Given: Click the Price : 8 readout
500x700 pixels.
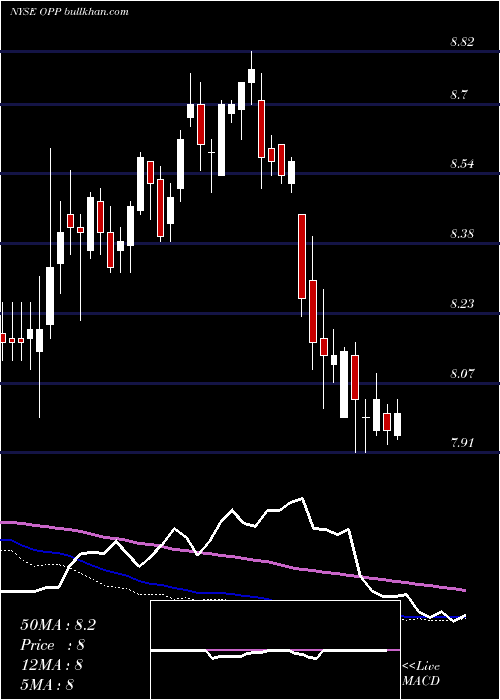Looking at the screenshot, I should (52, 645).
